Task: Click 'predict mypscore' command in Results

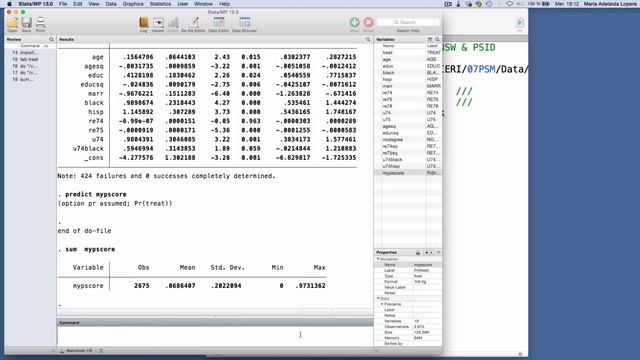Action: (x=96, y=194)
